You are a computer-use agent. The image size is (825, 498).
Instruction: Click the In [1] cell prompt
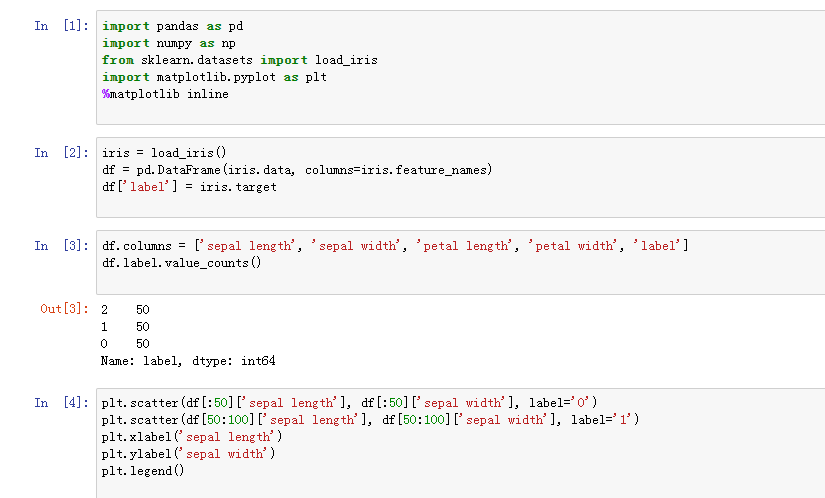61,26
